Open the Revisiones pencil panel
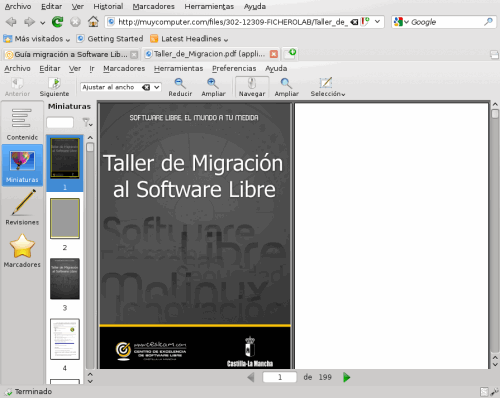Screen dimensions: 500x398 22,207
